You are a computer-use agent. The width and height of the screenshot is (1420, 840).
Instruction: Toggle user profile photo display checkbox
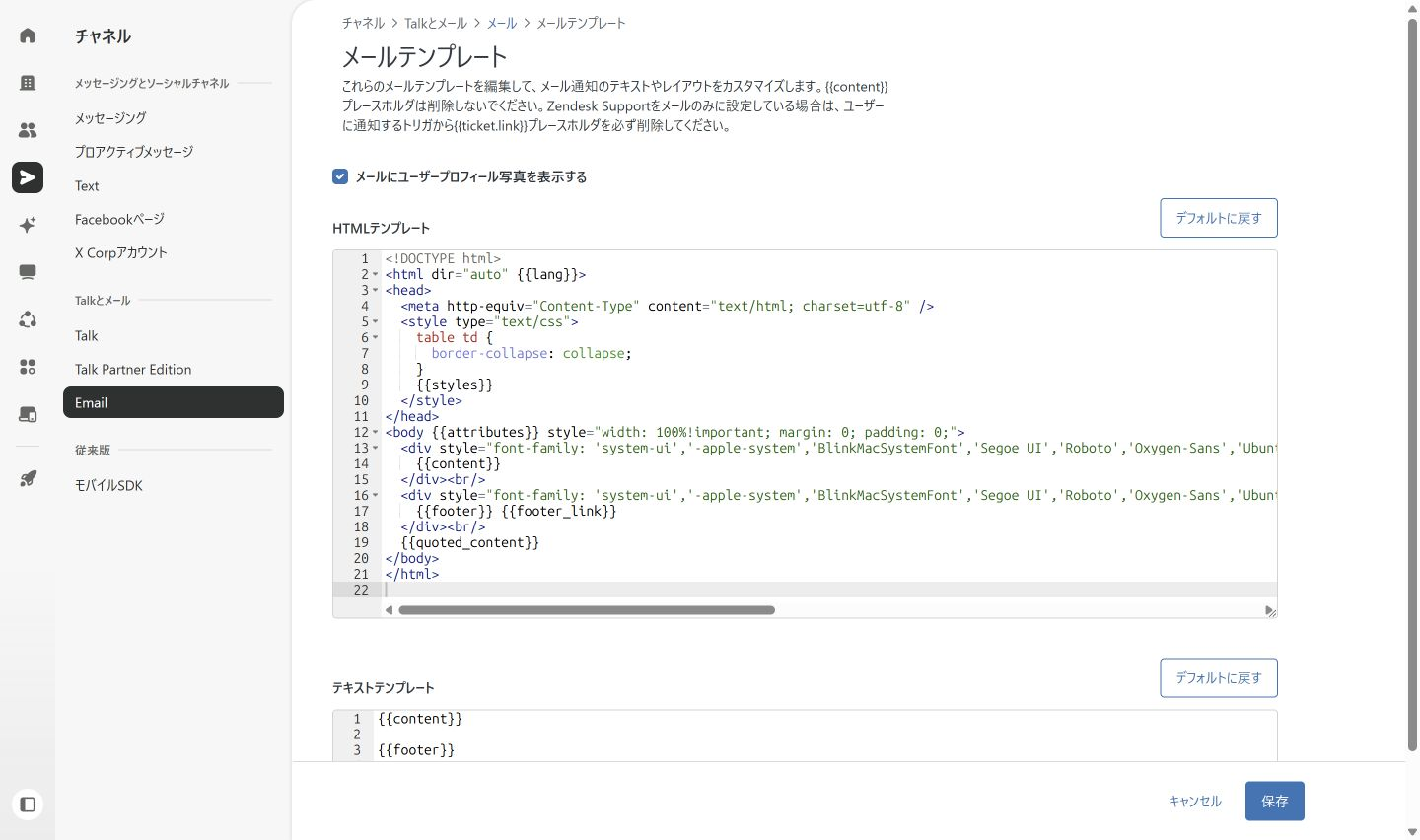coord(340,176)
